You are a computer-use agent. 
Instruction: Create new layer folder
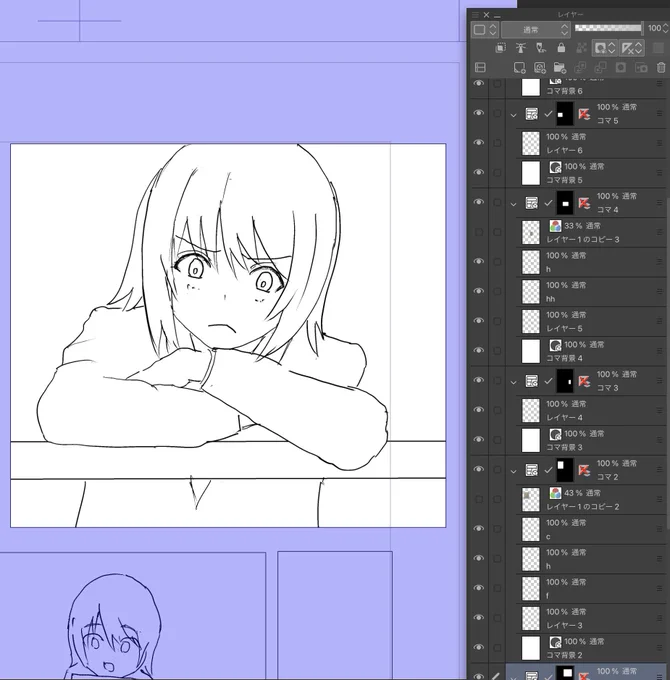[560, 68]
